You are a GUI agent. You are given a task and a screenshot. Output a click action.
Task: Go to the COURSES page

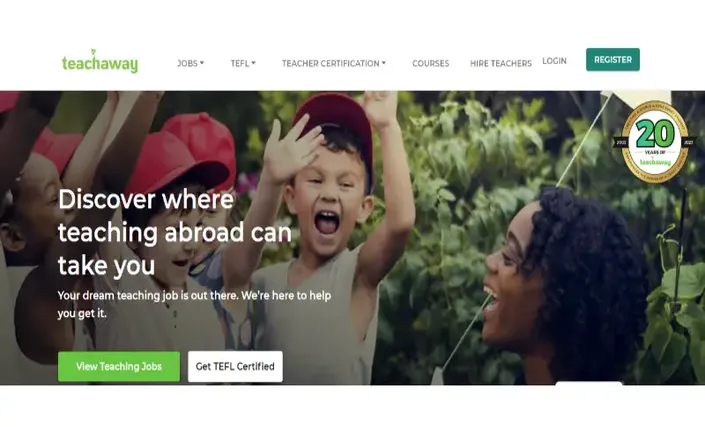click(x=431, y=63)
